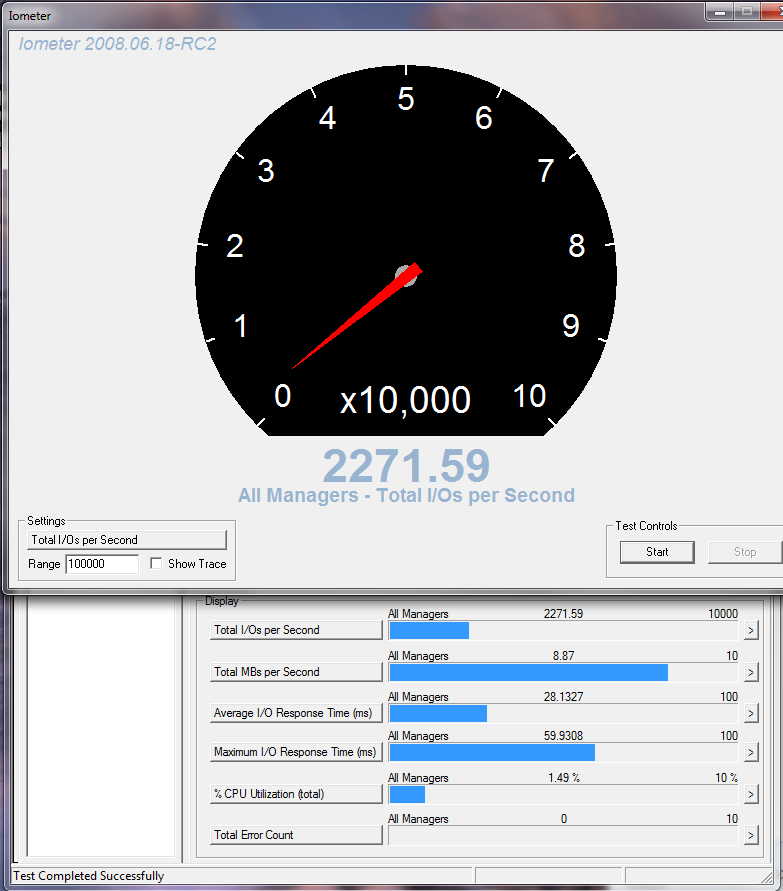The height and width of the screenshot is (891, 783).
Task: Click the red needle on the speedometer gauge
Action: (x=357, y=316)
